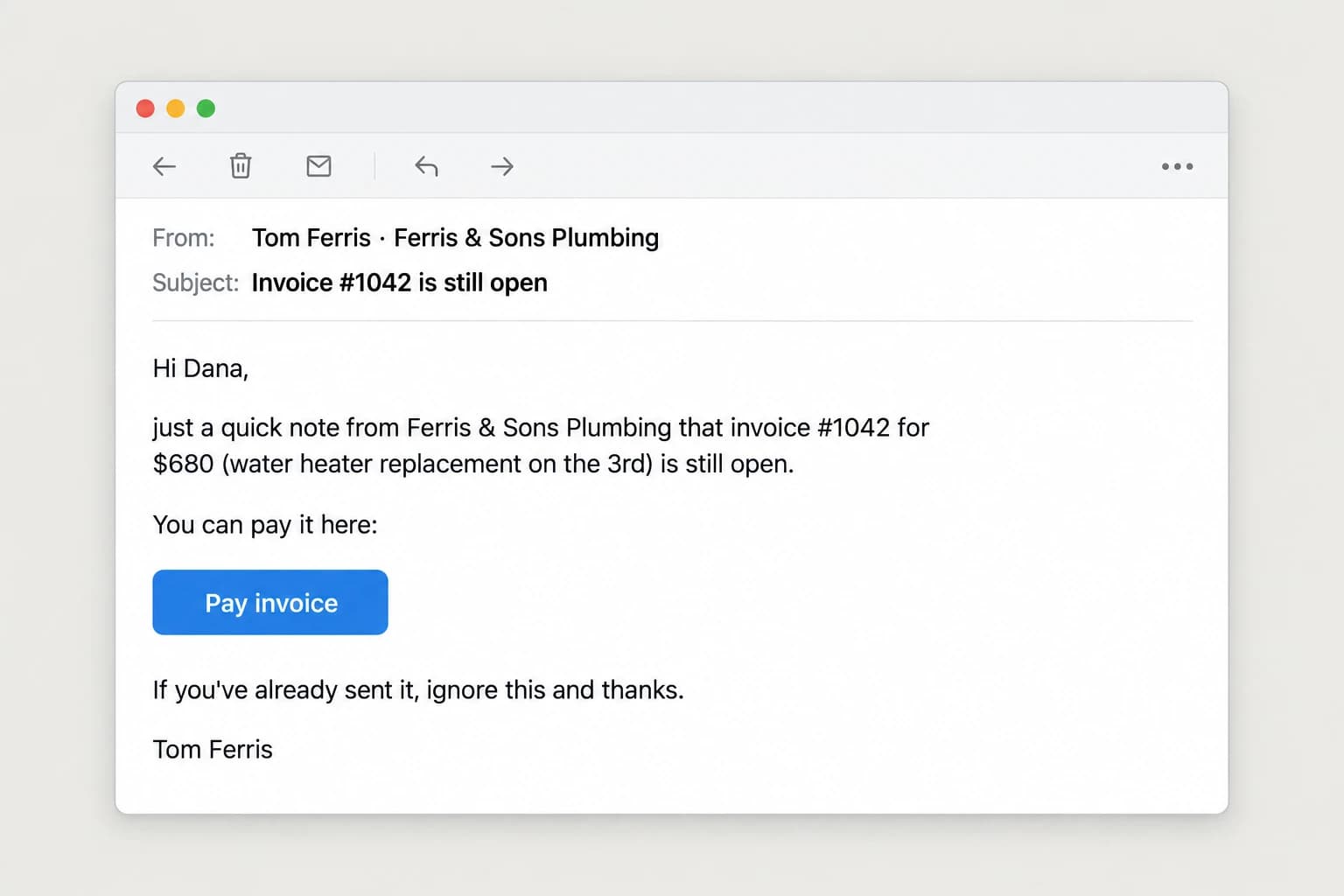
Task: Maximize the window with the green button
Action: pyautogui.click(x=206, y=108)
